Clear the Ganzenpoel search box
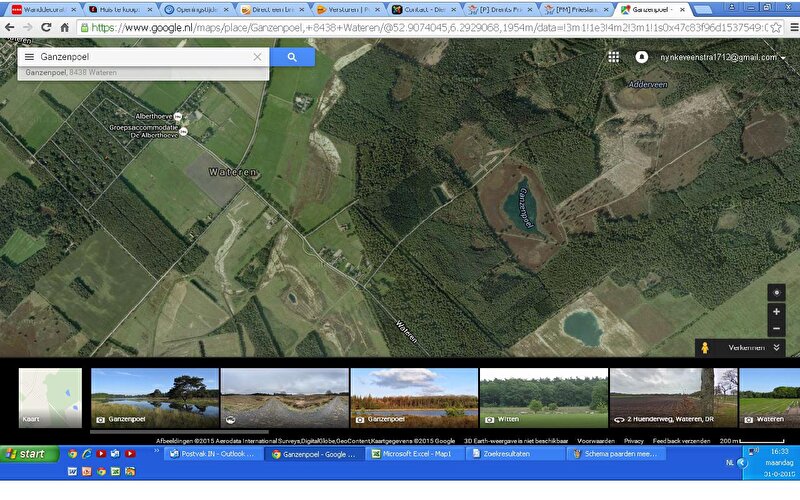 click(257, 57)
